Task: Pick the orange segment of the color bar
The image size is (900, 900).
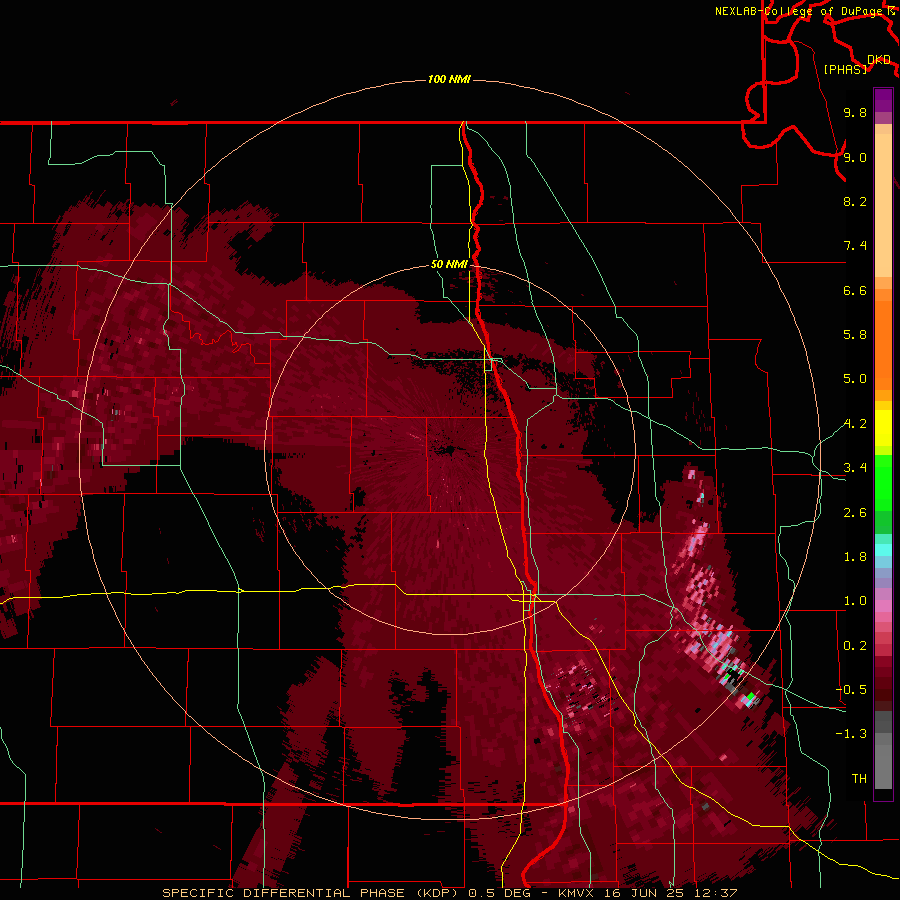Action: coord(883,346)
